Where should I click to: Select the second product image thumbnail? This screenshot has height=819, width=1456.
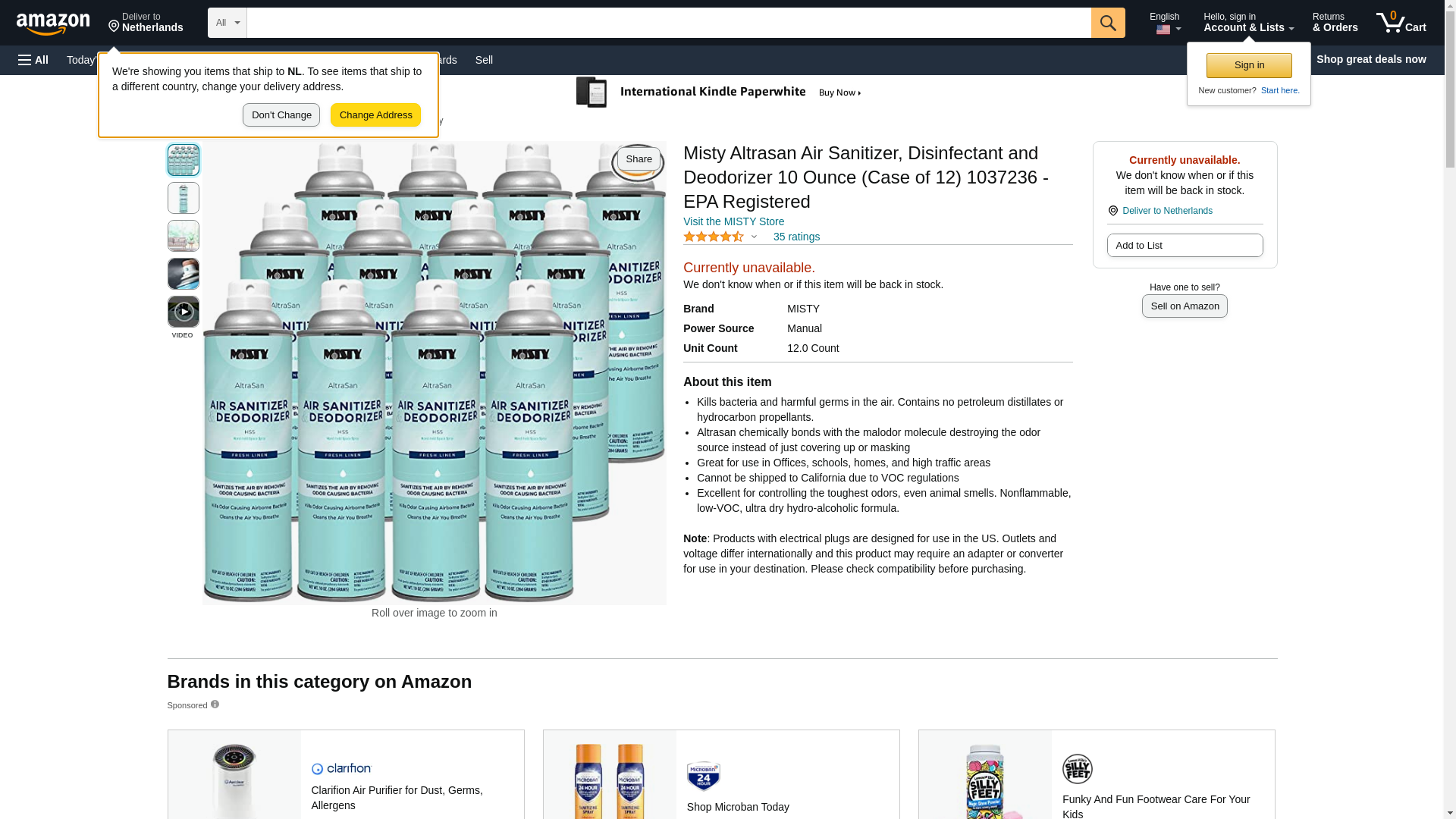pyautogui.click(x=184, y=198)
